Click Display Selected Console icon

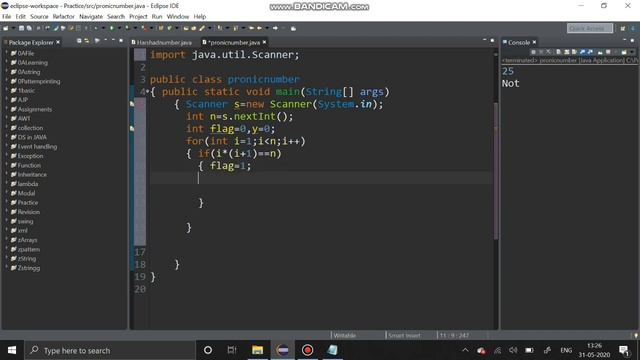608,52
